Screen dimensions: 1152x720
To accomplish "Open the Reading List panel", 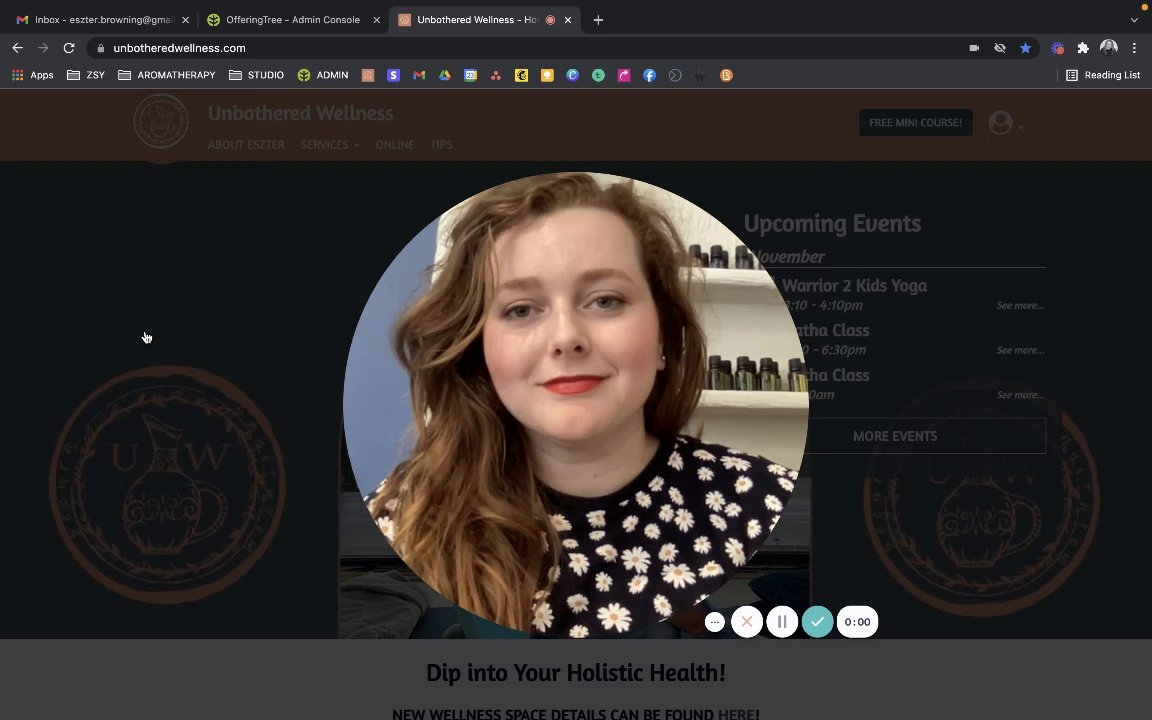I will coord(1103,75).
